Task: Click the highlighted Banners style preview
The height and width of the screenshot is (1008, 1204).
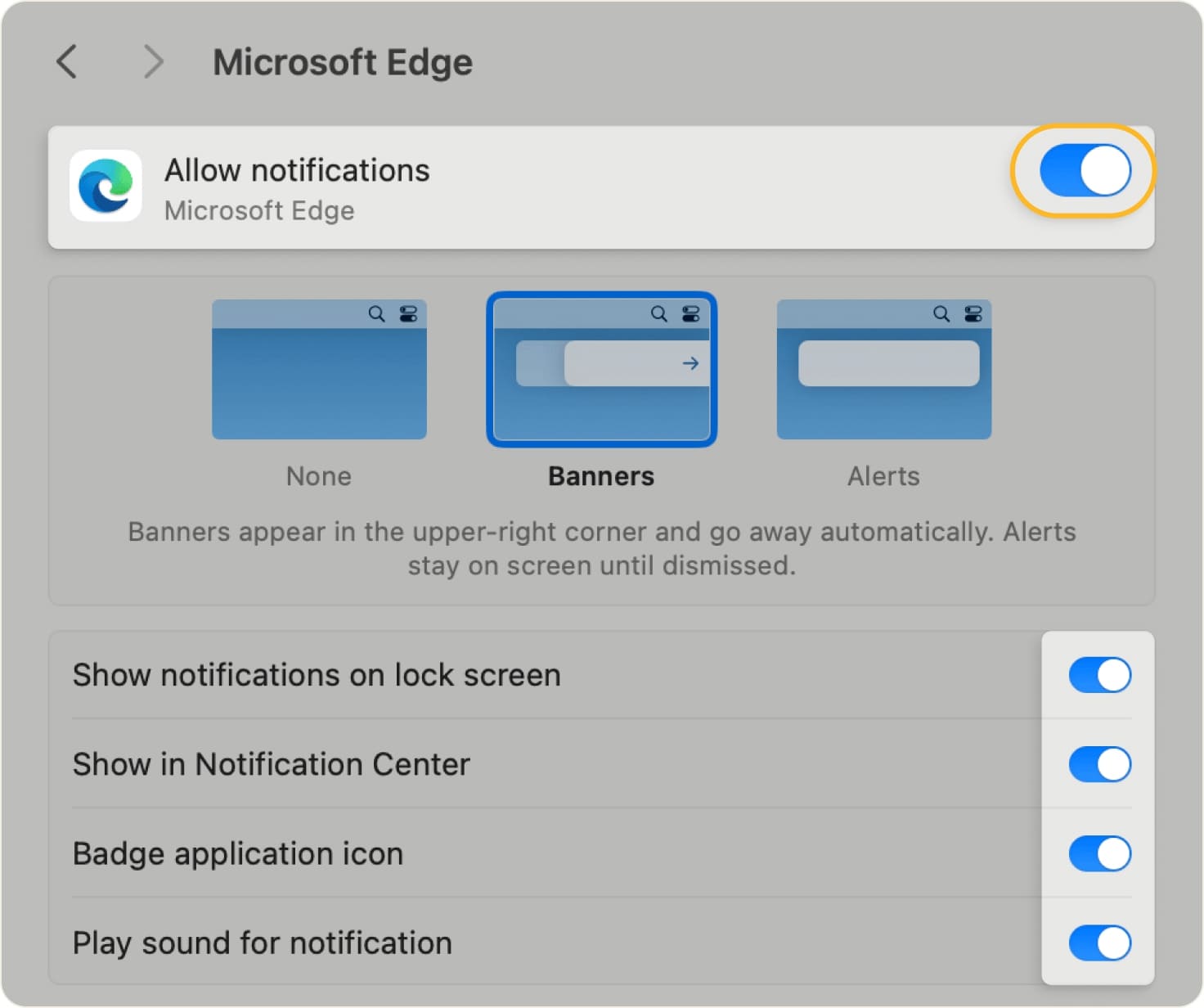Action: tap(601, 370)
